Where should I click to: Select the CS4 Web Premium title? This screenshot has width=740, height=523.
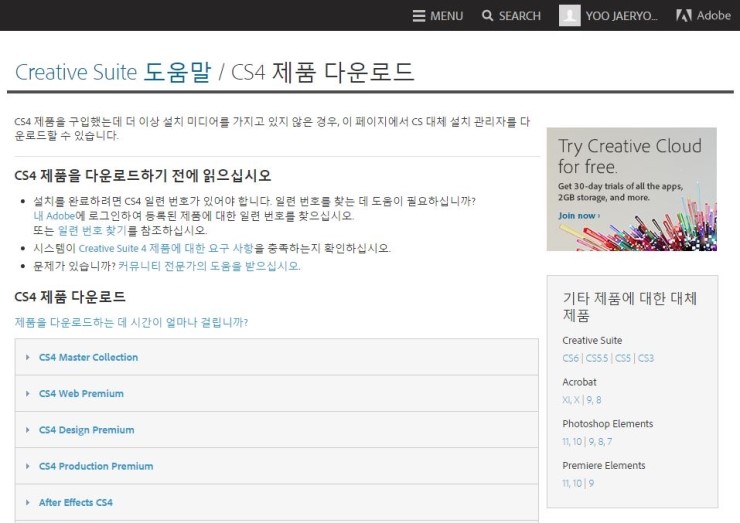81,394
